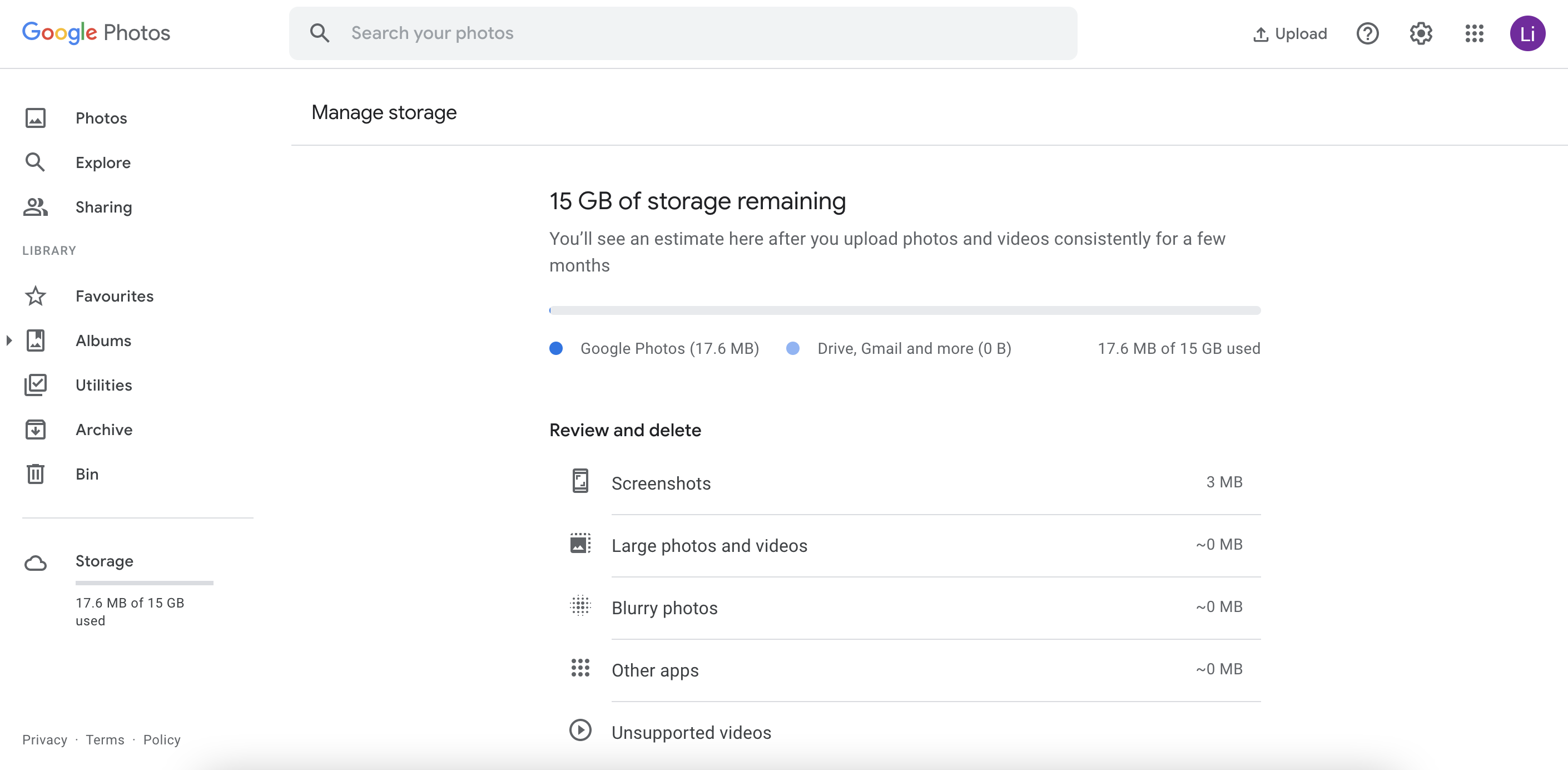The height and width of the screenshot is (770, 1568).
Task: Click the Blurry photos dotted icon
Action: coord(580,606)
